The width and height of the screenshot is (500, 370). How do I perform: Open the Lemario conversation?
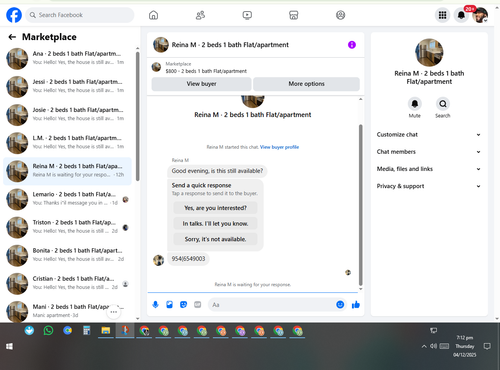(x=67, y=199)
